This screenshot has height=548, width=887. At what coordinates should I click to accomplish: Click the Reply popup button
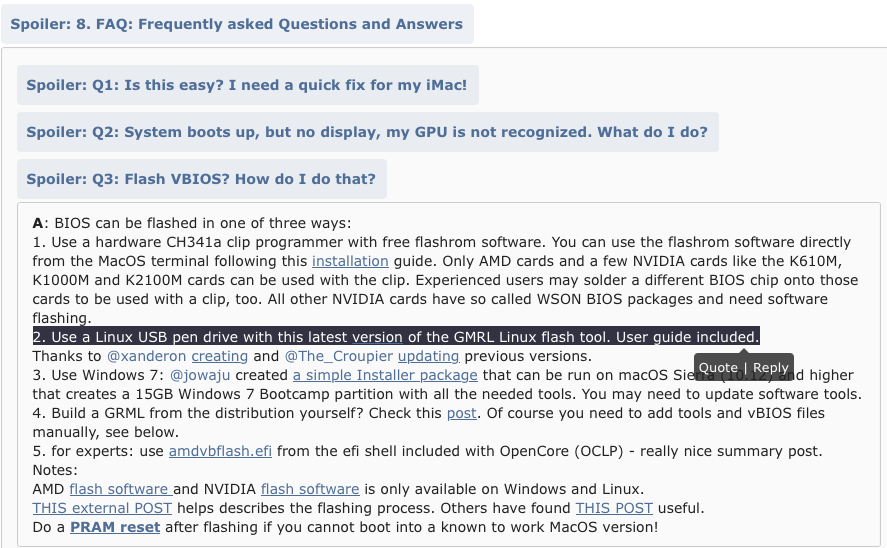click(770, 367)
